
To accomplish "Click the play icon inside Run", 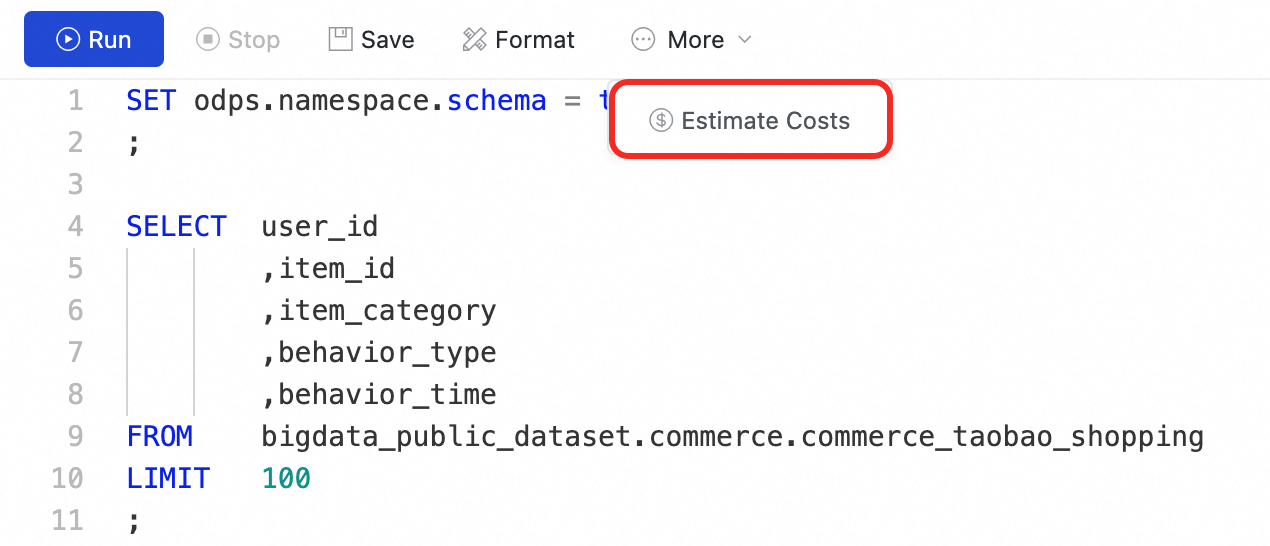I will point(68,40).
